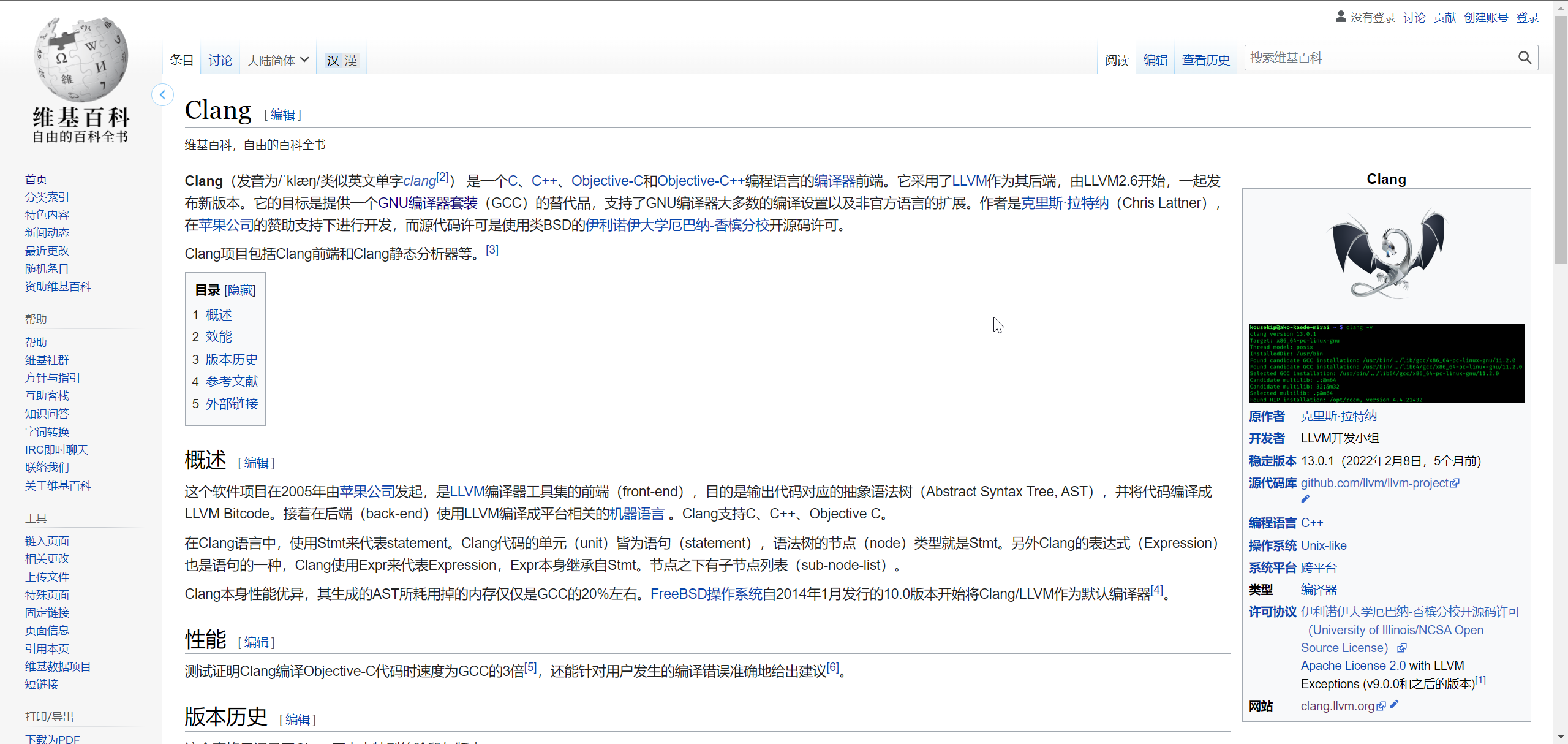The image size is (1568, 744).
Task: Open the 讨论 link in the top user bar
Action: click(x=1414, y=18)
